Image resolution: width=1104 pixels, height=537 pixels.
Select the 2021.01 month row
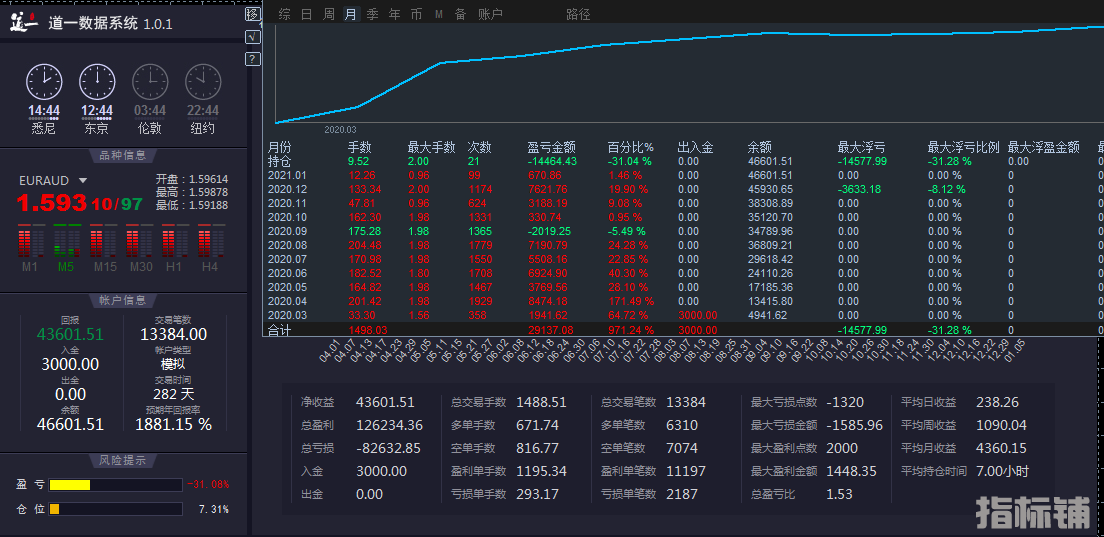point(684,175)
